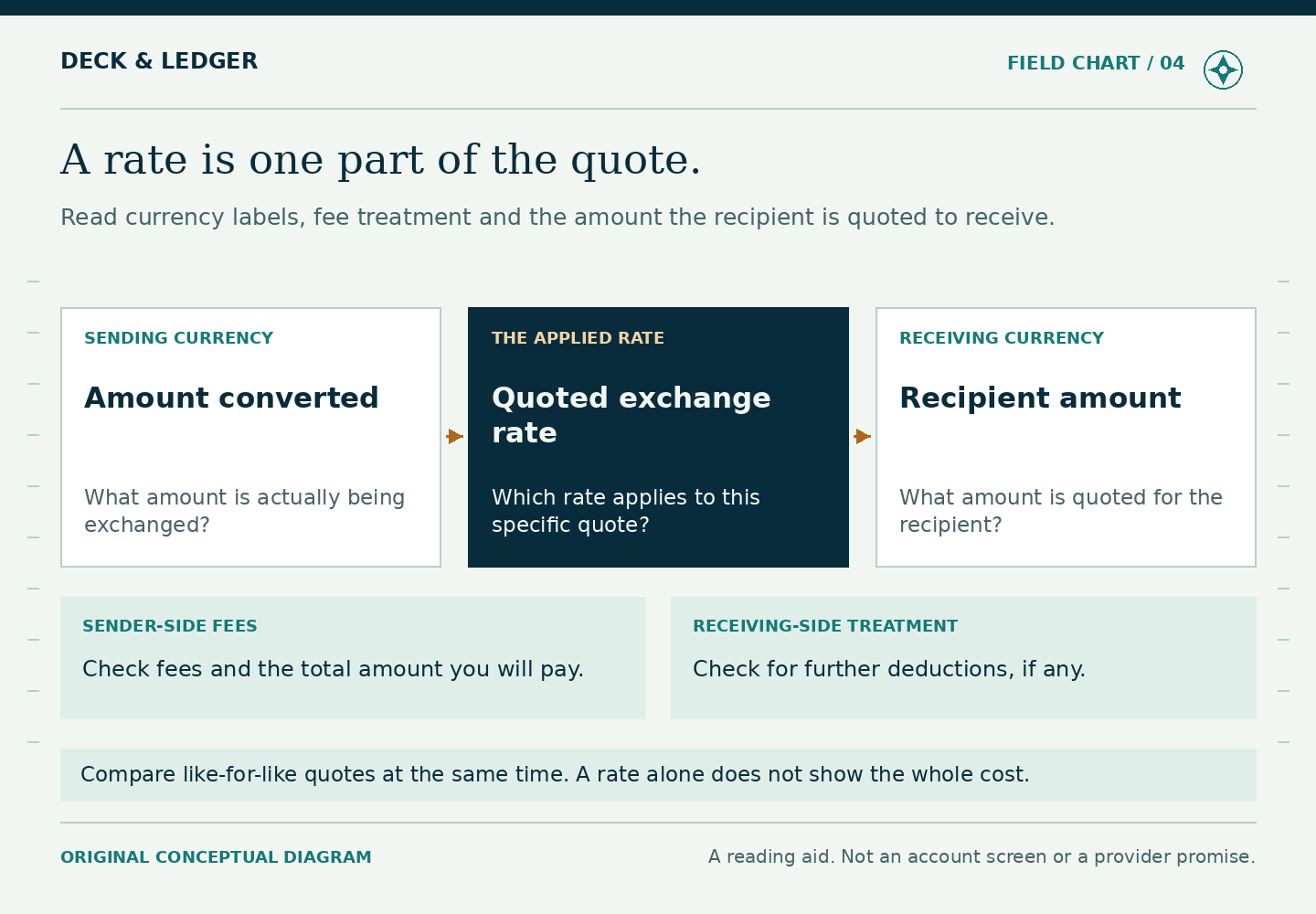Viewport: 1316px width, 914px height.
Task: Select the subtitle starting "Read currency labels"
Action: [557, 218]
